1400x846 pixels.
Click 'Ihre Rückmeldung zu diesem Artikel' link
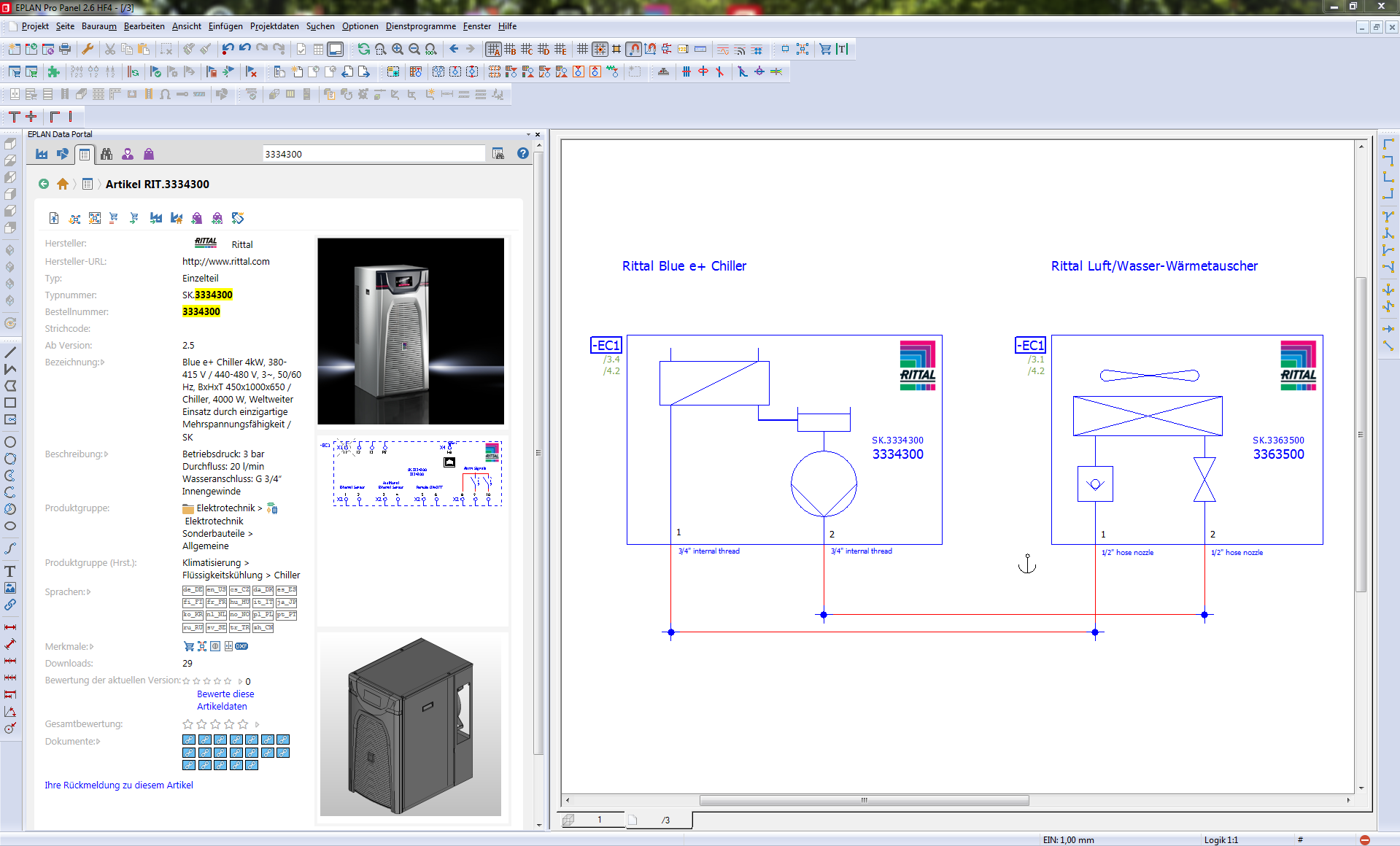(x=119, y=785)
